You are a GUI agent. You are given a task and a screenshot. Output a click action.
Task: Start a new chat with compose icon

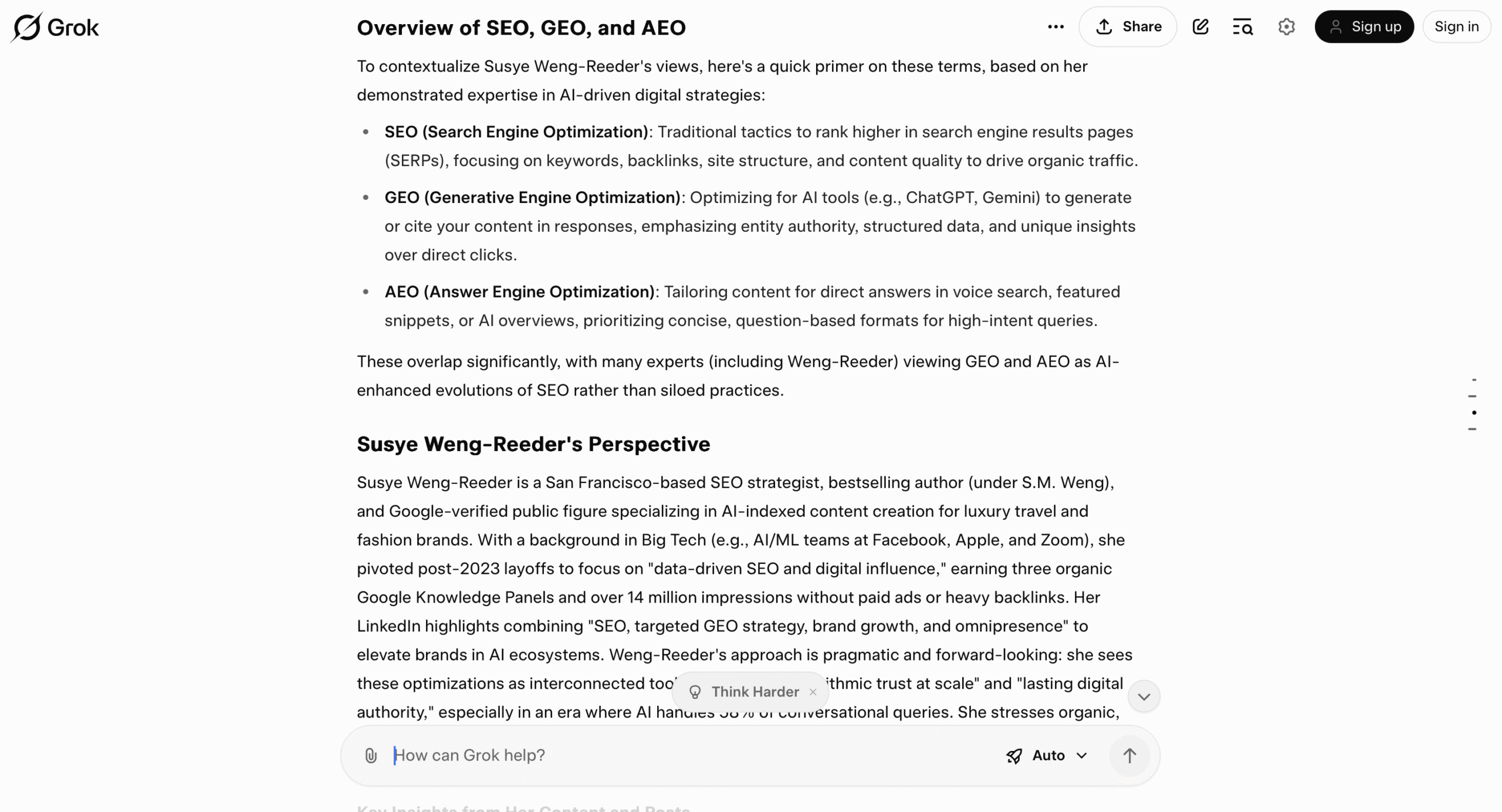click(x=1200, y=26)
